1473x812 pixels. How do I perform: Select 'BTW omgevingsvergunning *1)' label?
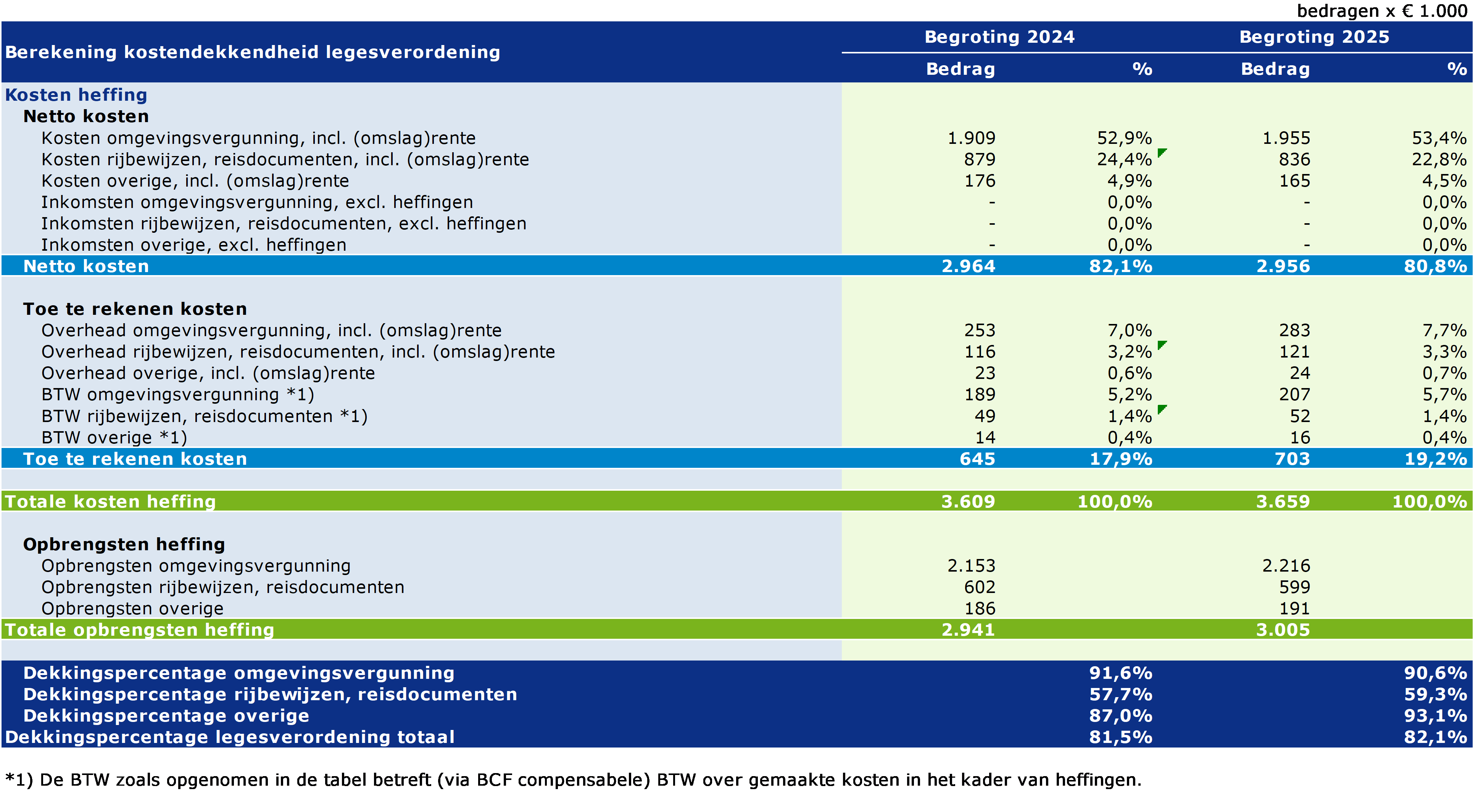click(178, 395)
